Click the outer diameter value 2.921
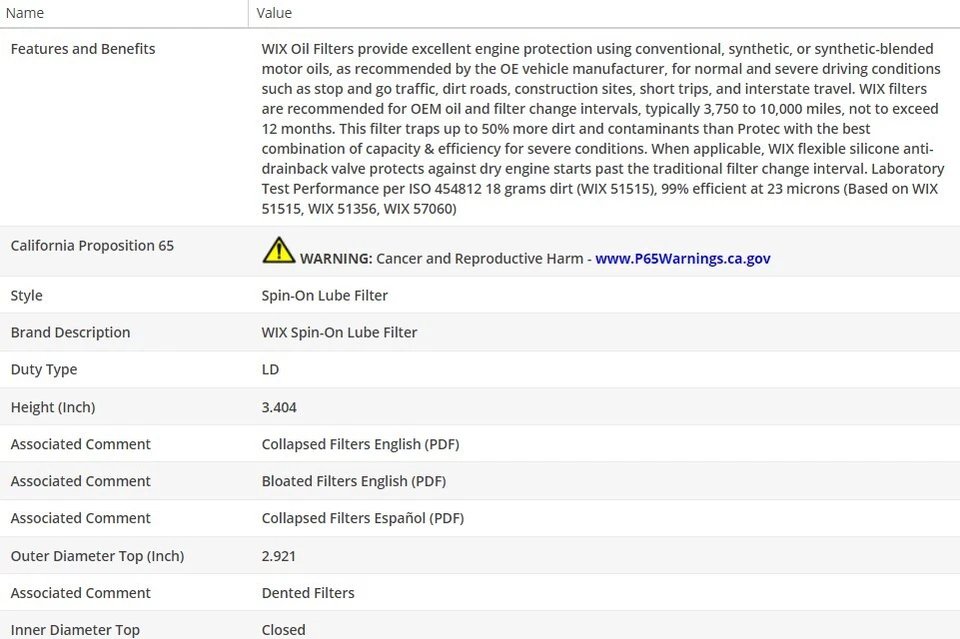This screenshot has width=960, height=639. pyautogui.click(x=279, y=556)
